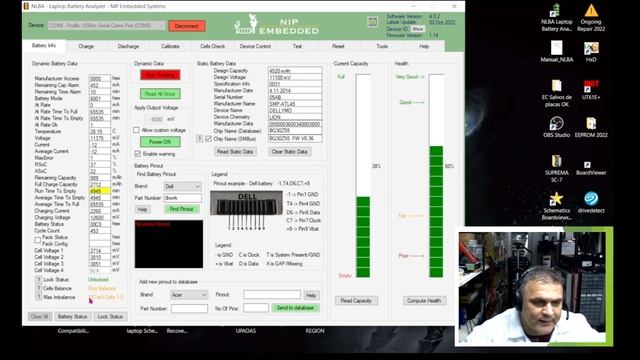Toggle Chip Name (SMBus) checkbox
Image resolution: width=640 pixels, height=360 pixels.
tap(208, 139)
